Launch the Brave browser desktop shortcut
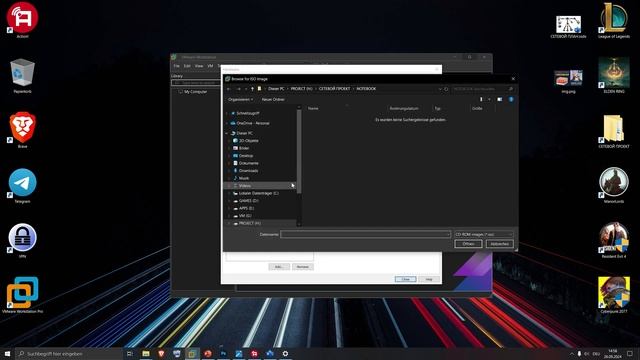640x360 pixels. pyautogui.click(x=22, y=129)
